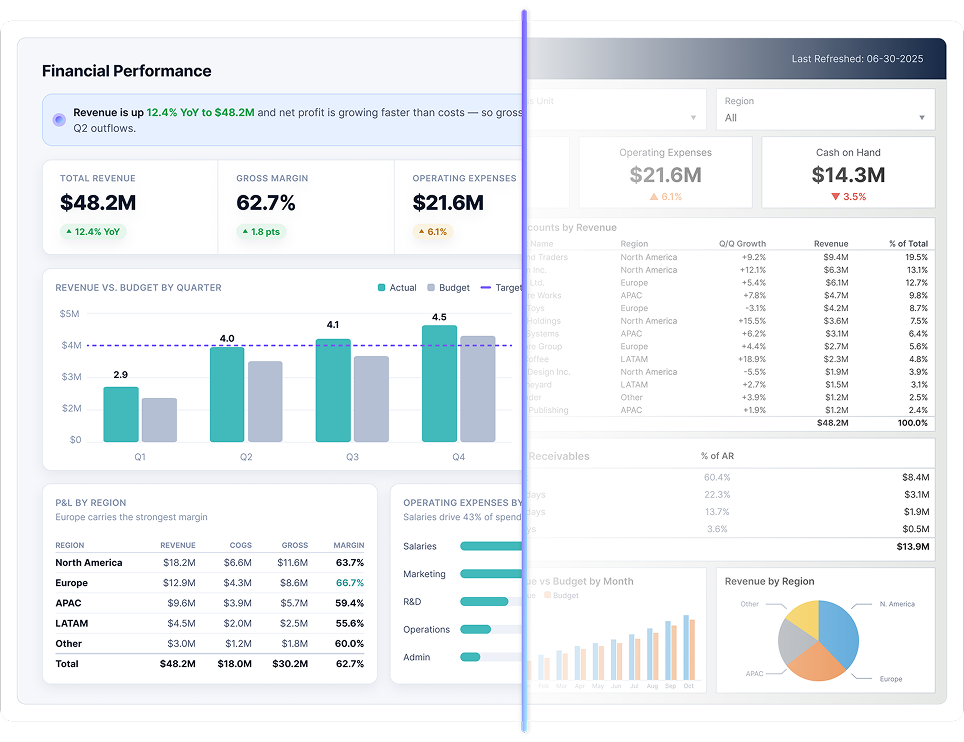Click the 60.4% of AR value
The image size is (964, 742).
(x=717, y=477)
